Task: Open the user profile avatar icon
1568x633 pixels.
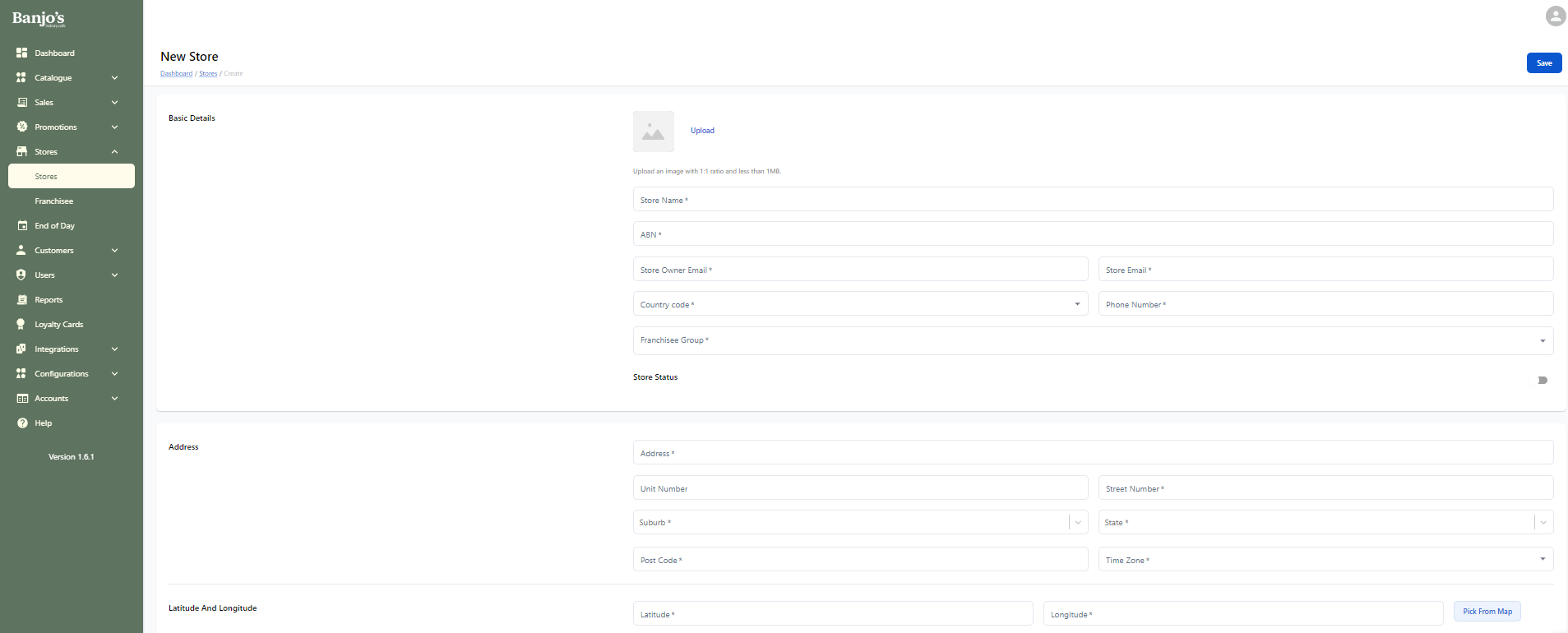Action: [x=1555, y=16]
